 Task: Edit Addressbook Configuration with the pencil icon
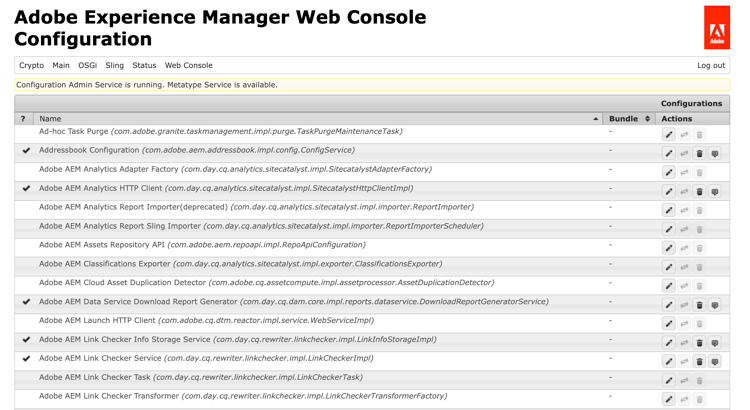pyautogui.click(x=669, y=154)
